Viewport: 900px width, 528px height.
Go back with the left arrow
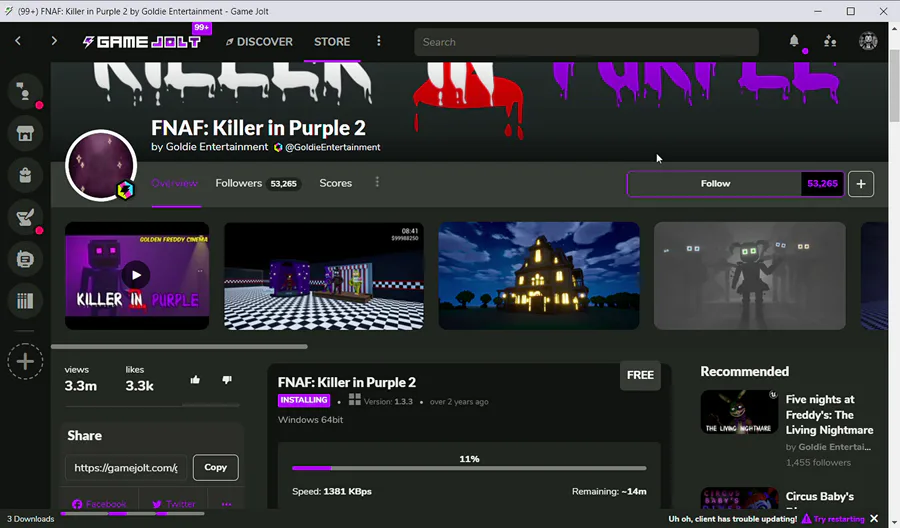18,41
